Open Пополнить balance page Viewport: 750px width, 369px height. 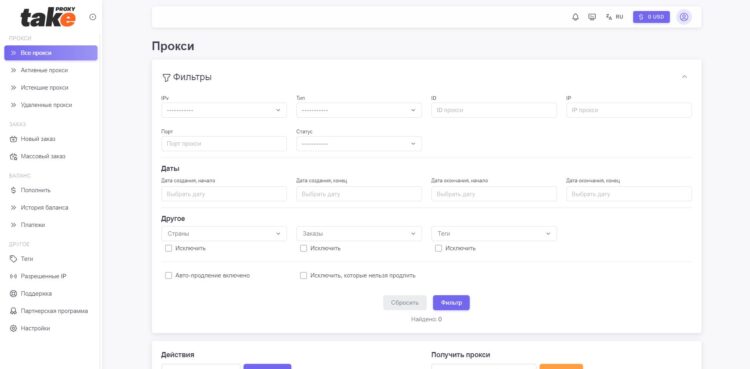tap(51, 190)
